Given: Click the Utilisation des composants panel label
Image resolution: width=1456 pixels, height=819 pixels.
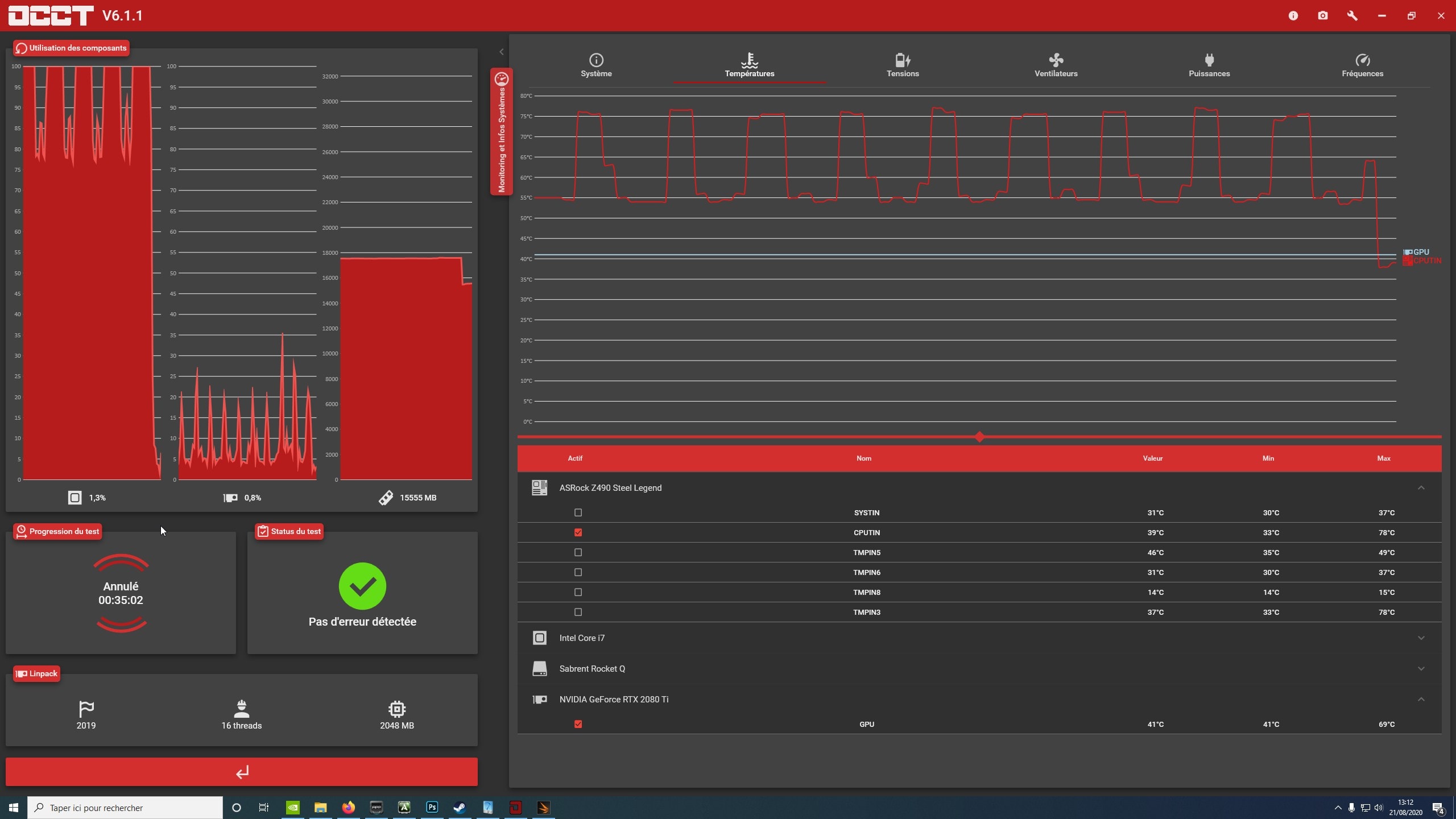Looking at the screenshot, I should point(71,48).
